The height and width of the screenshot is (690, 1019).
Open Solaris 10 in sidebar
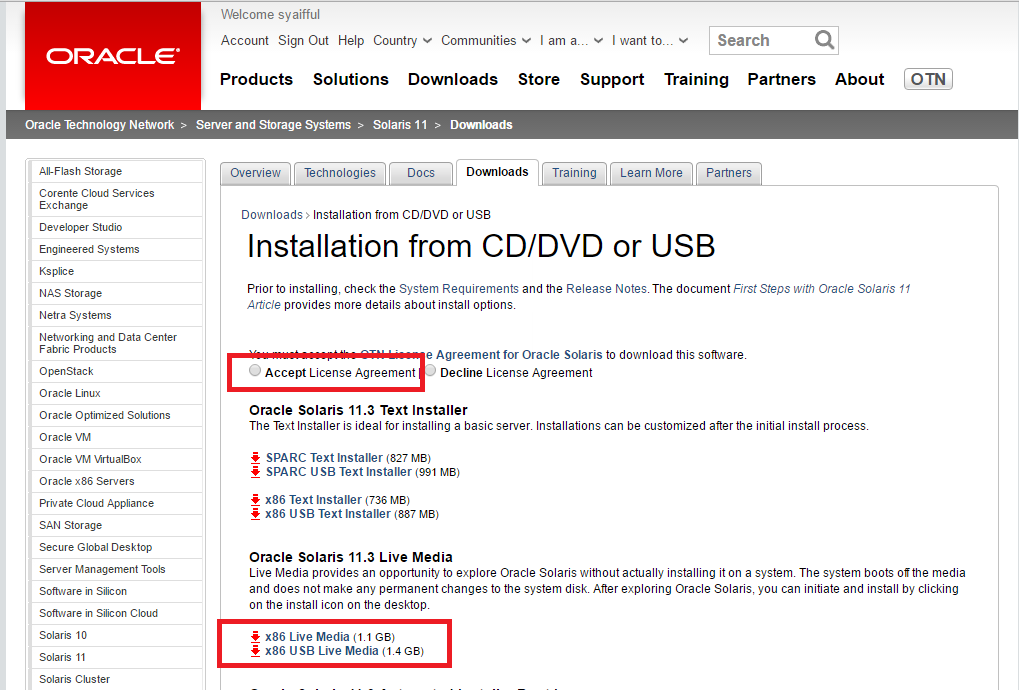point(116,635)
